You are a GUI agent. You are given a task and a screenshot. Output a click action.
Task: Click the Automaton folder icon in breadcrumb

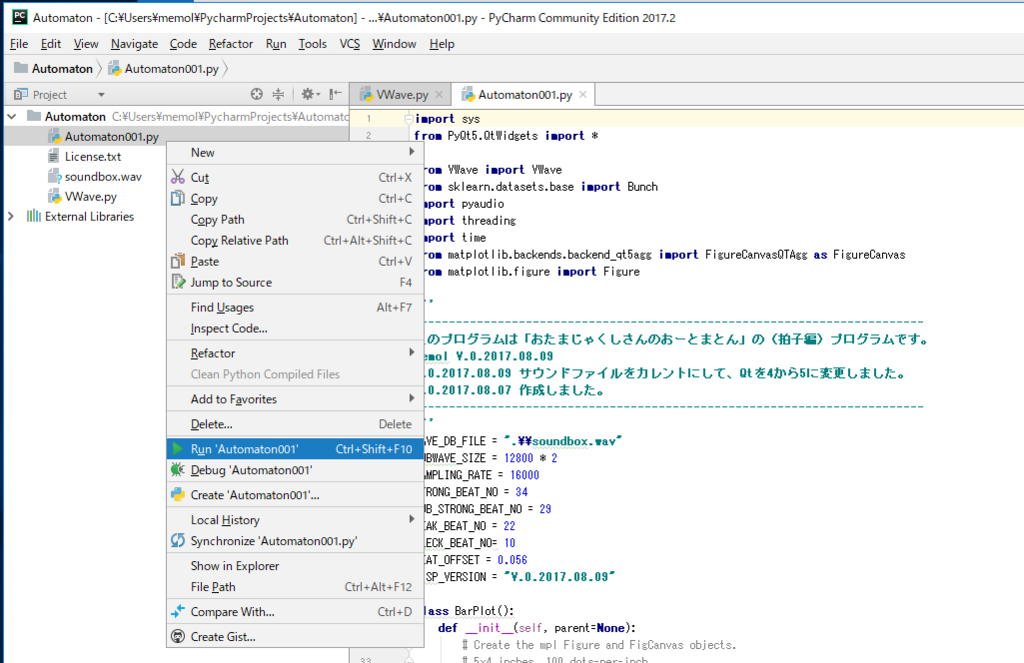point(21,68)
